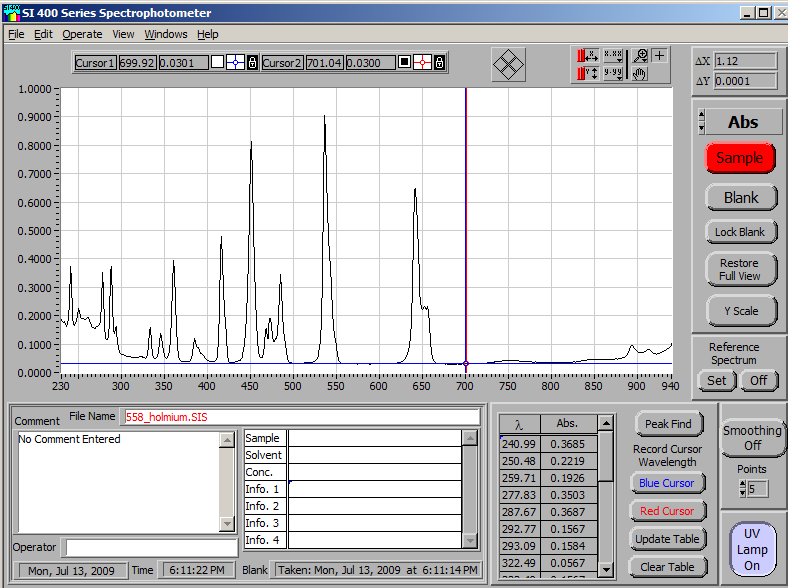Click the red Sample button
The height and width of the screenshot is (588, 788).
pos(740,158)
